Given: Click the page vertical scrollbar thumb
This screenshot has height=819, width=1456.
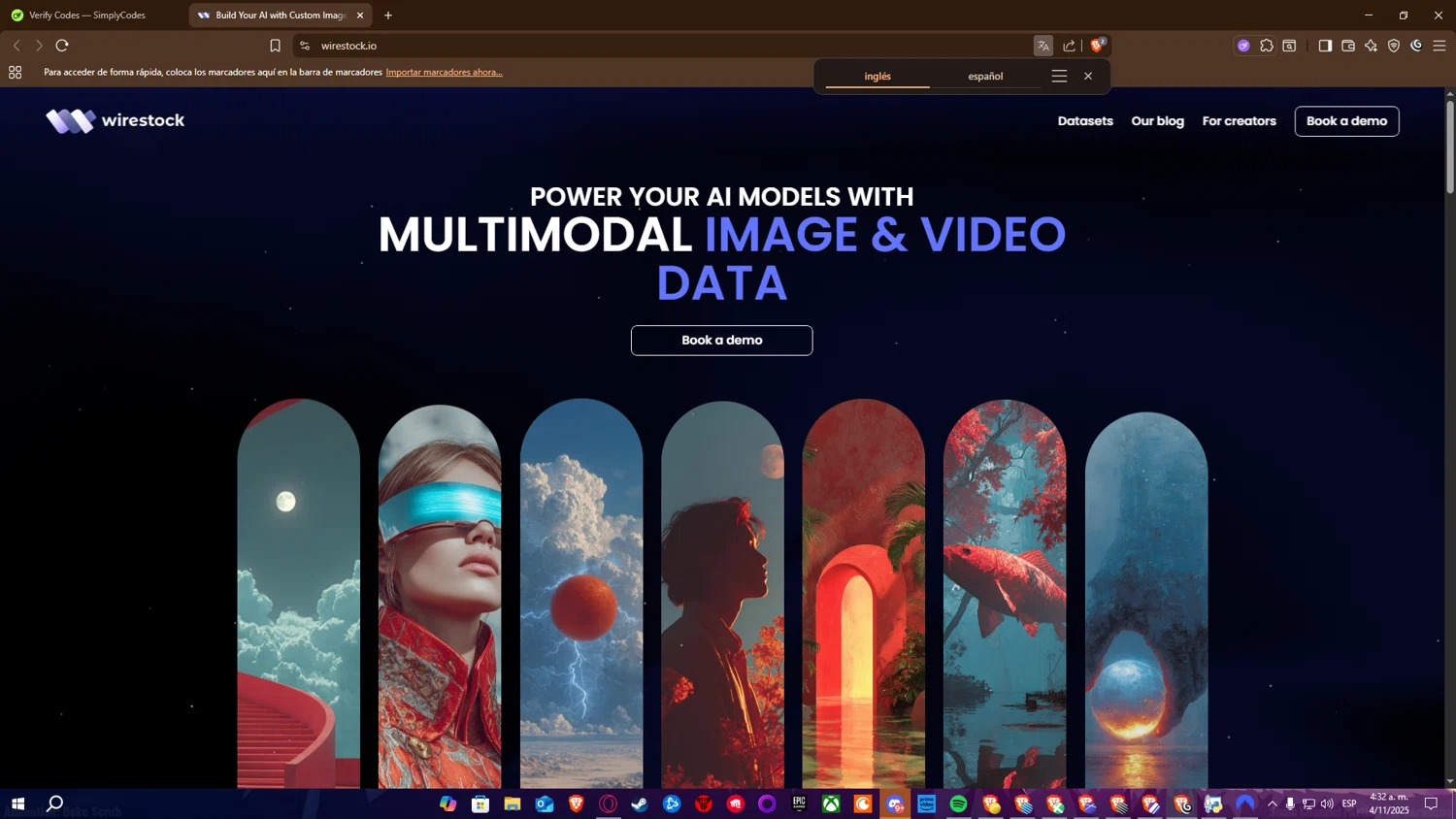Looking at the screenshot, I should [1450, 146].
